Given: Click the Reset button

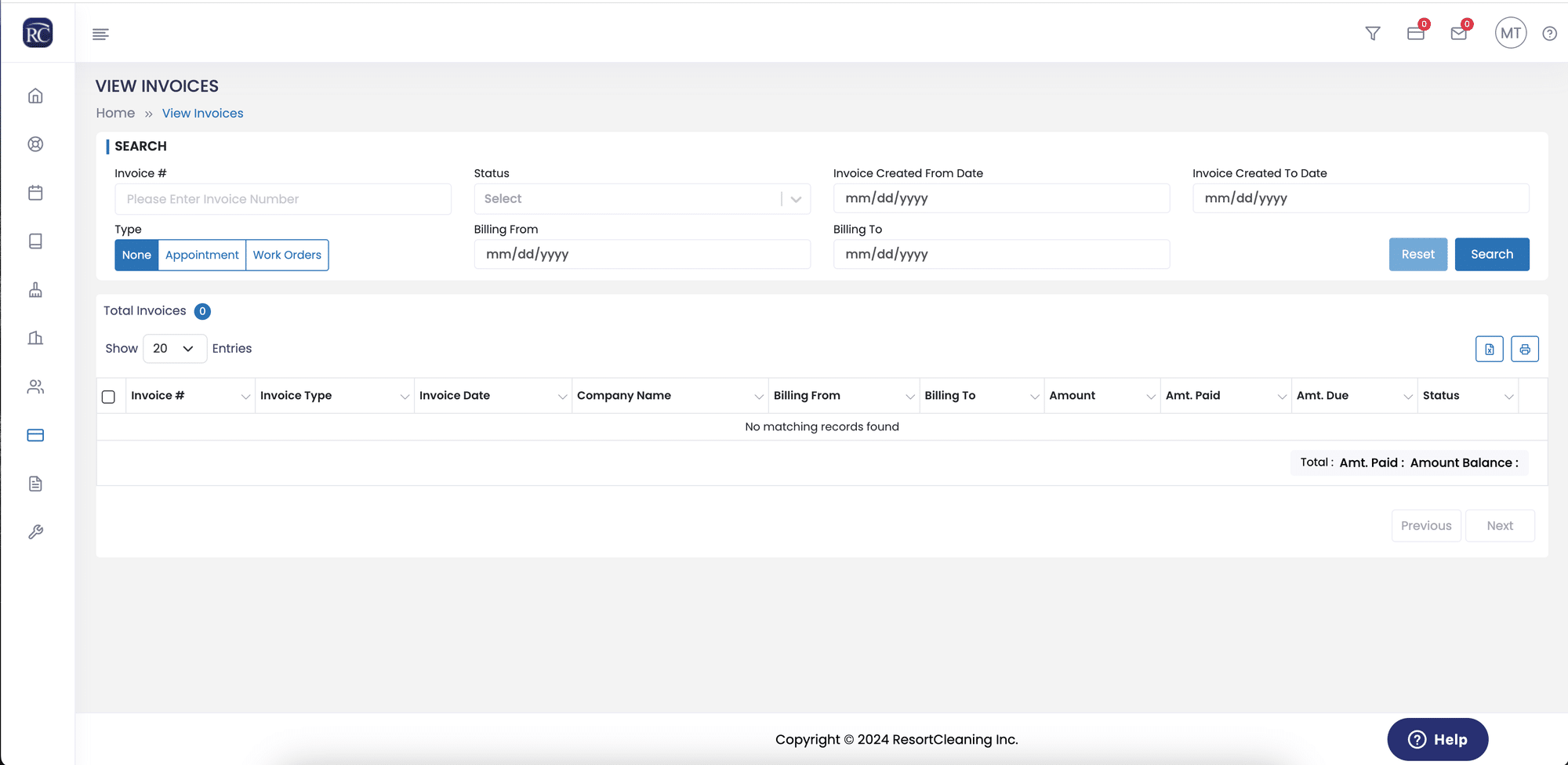Looking at the screenshot, I should pos(1418,254).
